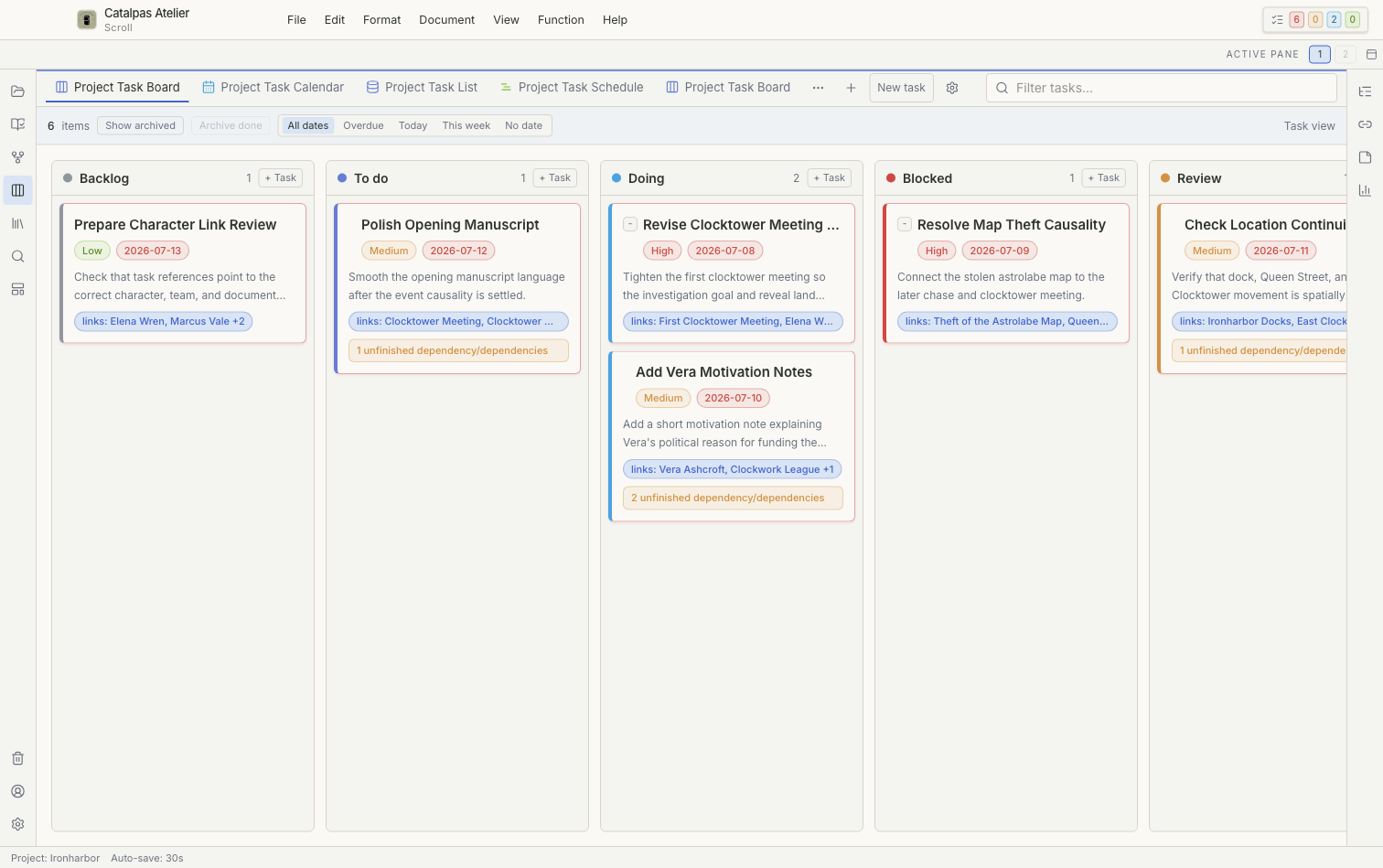Expand 2 unfinished dependencies on Vera Motivation Notes

pos(733,498)
